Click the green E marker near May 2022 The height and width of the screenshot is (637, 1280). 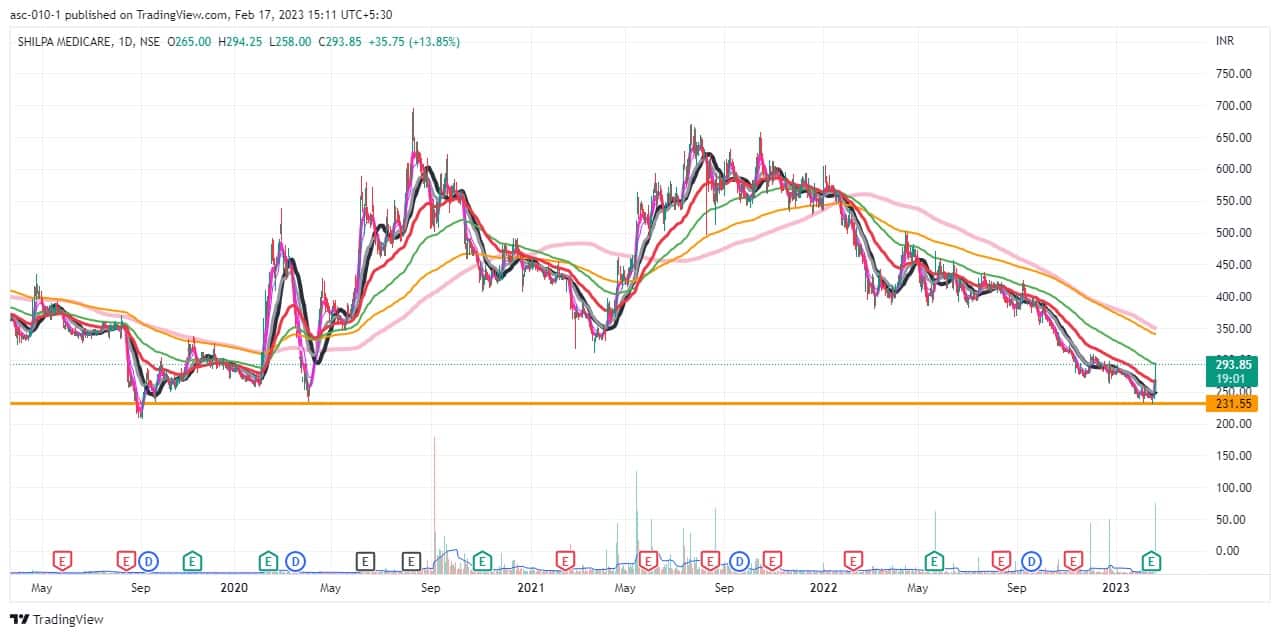pos(934,561)
